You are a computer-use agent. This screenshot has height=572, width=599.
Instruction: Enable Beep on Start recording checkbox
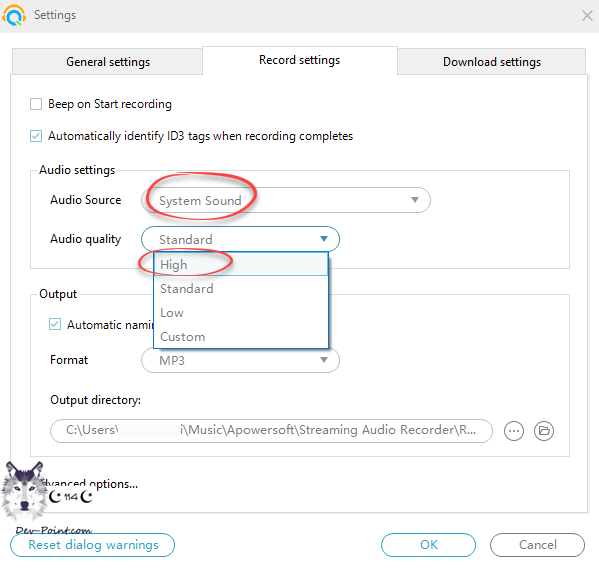point(36,104)
